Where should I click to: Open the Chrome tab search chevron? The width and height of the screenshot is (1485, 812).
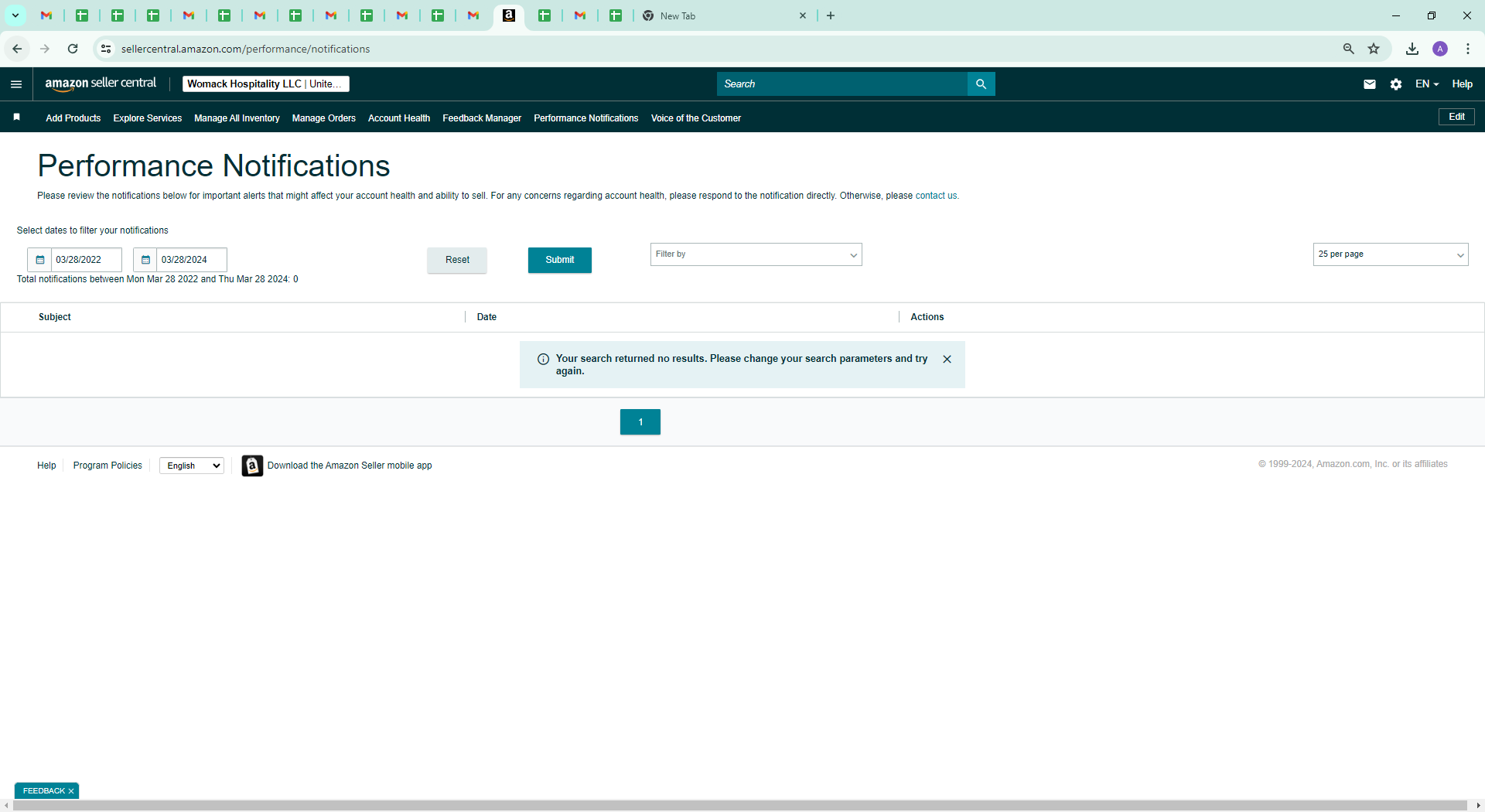(x=15, y=15)
